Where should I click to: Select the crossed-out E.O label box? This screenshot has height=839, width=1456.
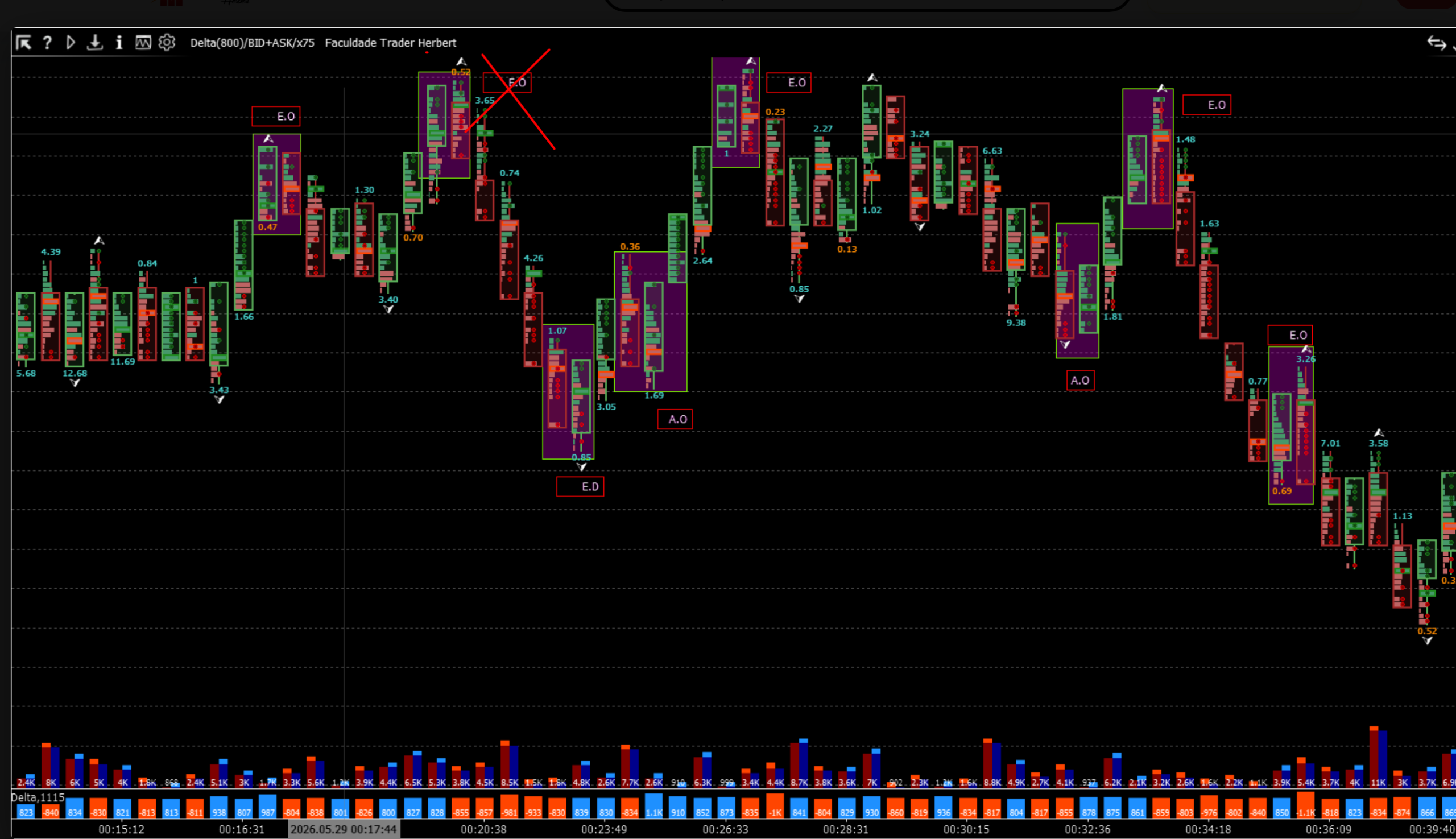pos(507,83)
